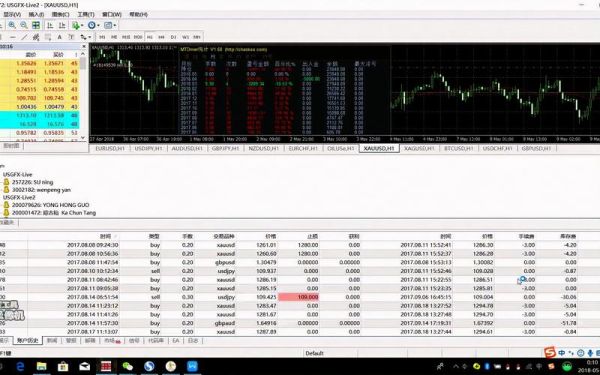The image size is (600, 375).
Task: Open the Edge browser in taskbar
Action: pyautogui.click(x=20, y=366)
